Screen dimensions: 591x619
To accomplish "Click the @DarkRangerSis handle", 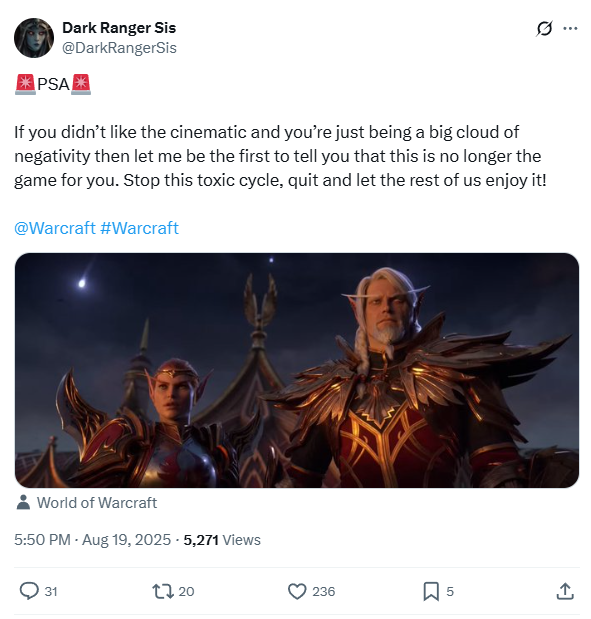I will click(119, 48).
